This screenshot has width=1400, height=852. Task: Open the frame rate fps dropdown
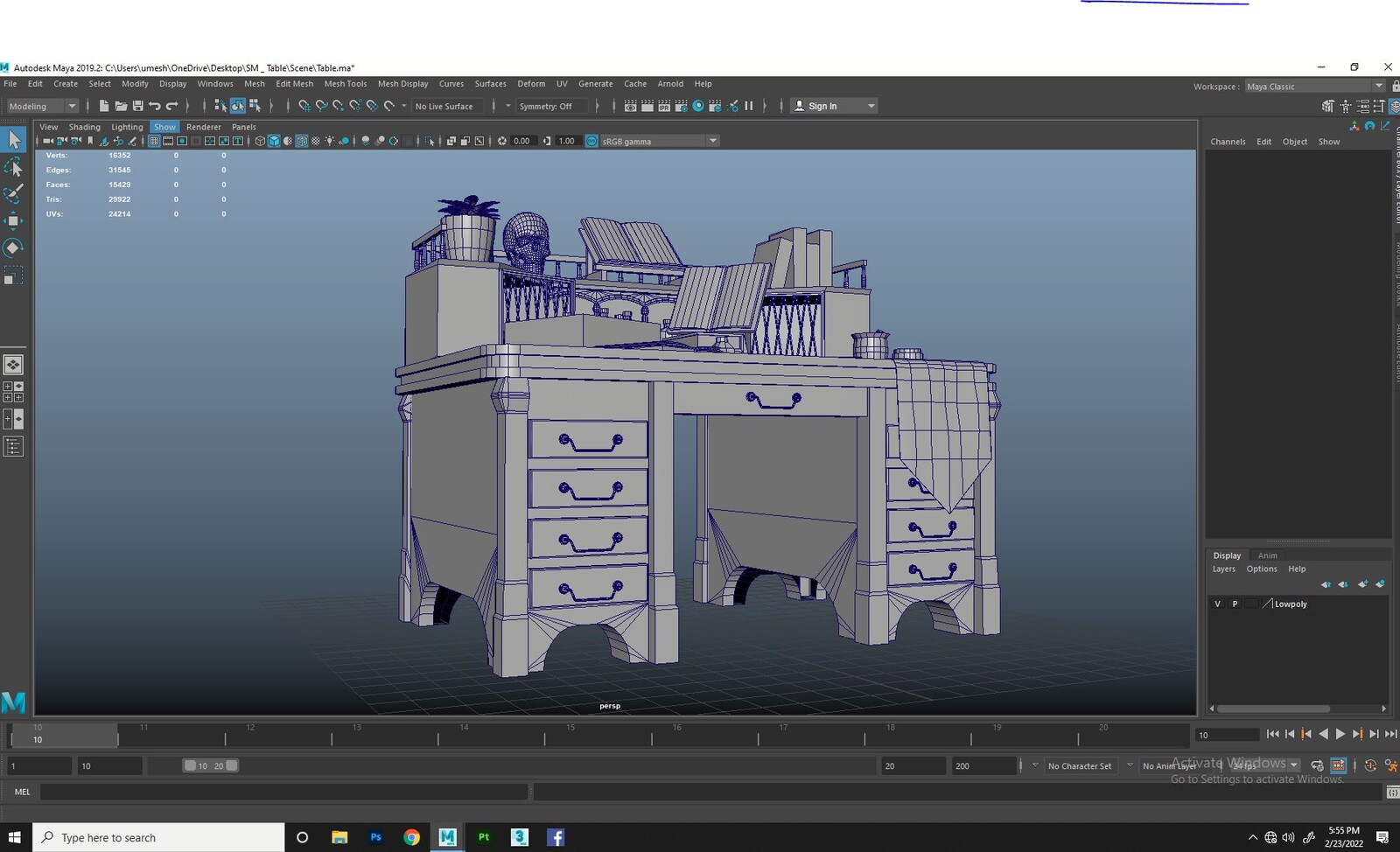coord(1265,765)
